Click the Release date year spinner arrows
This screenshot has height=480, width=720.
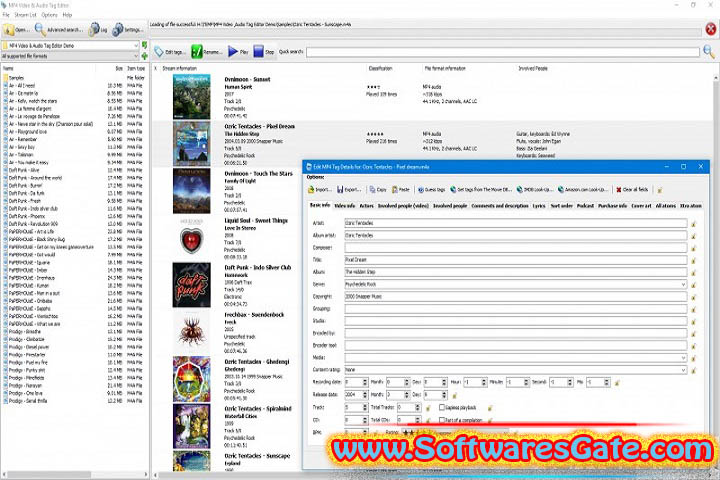click(365, 395)
